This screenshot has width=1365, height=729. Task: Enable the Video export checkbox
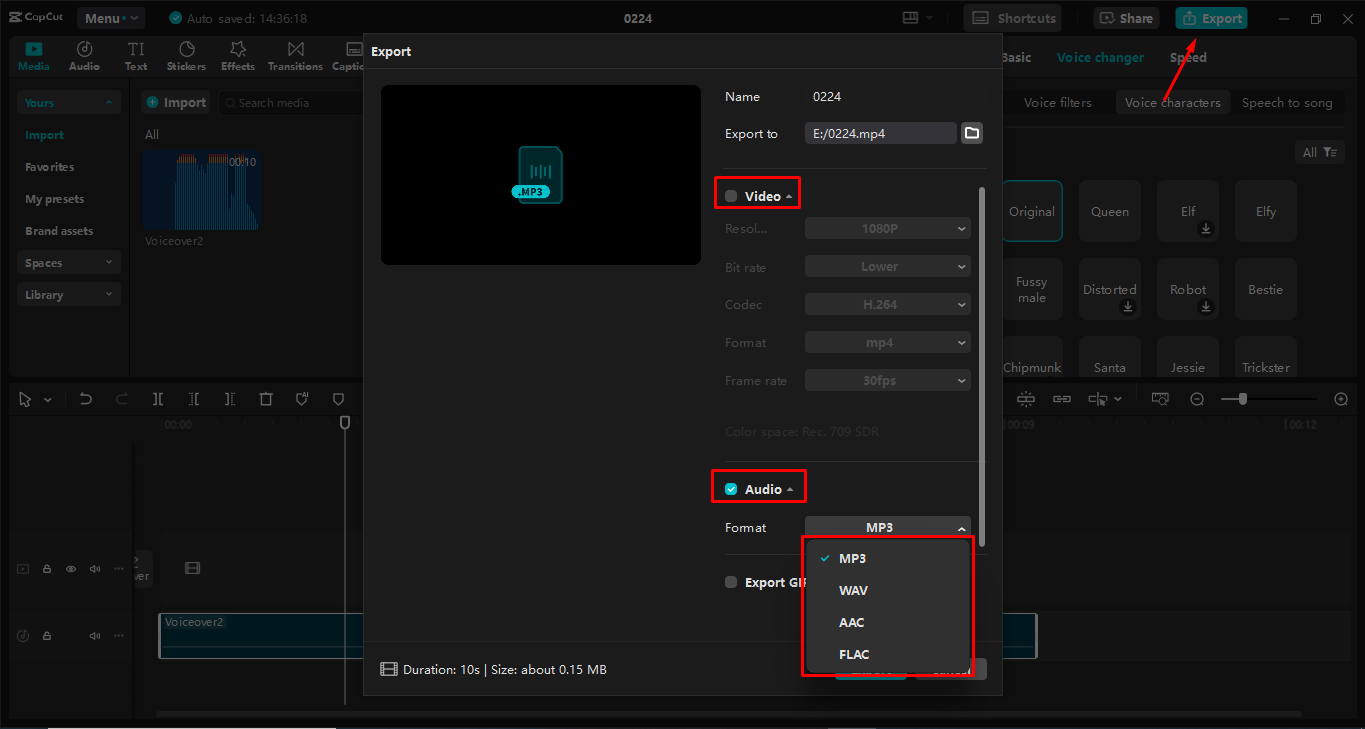(x=731, y=196)
